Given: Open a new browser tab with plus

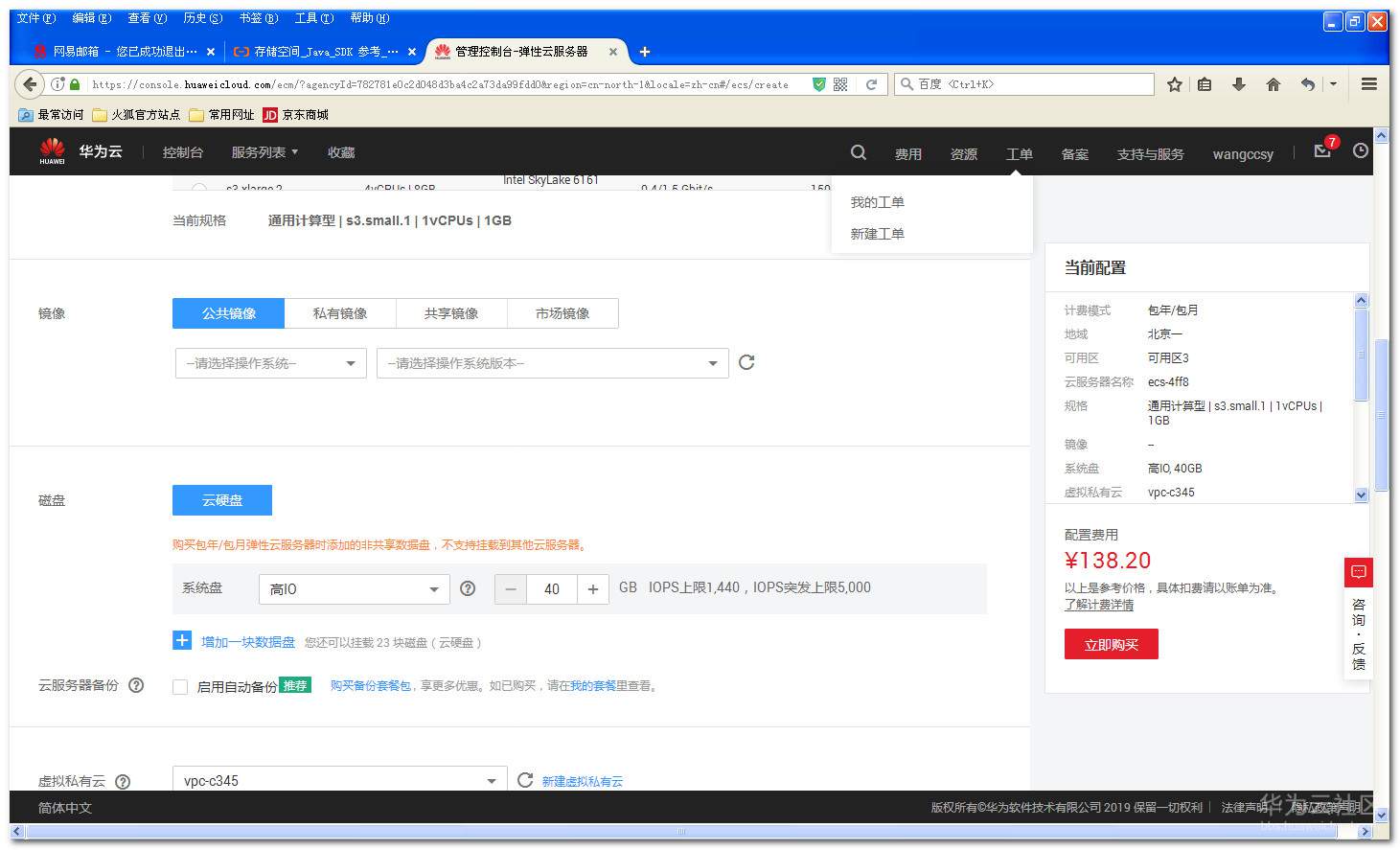Looking at the screenshot, I should [645, 52].
